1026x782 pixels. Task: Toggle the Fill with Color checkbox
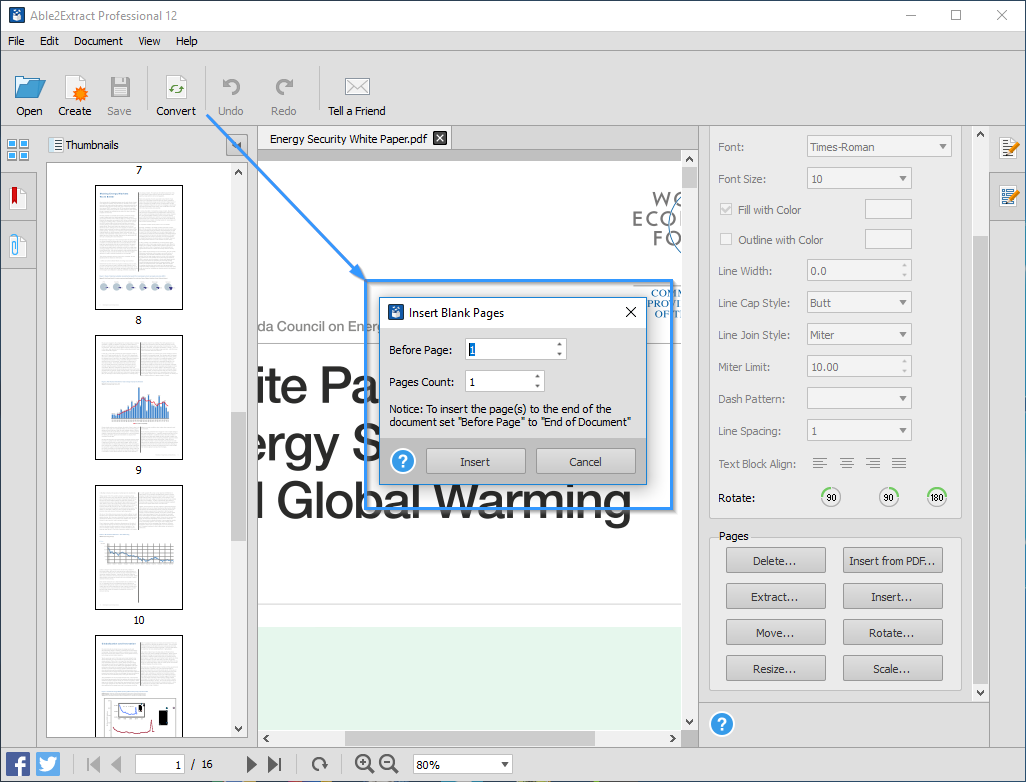pos(727,210)
